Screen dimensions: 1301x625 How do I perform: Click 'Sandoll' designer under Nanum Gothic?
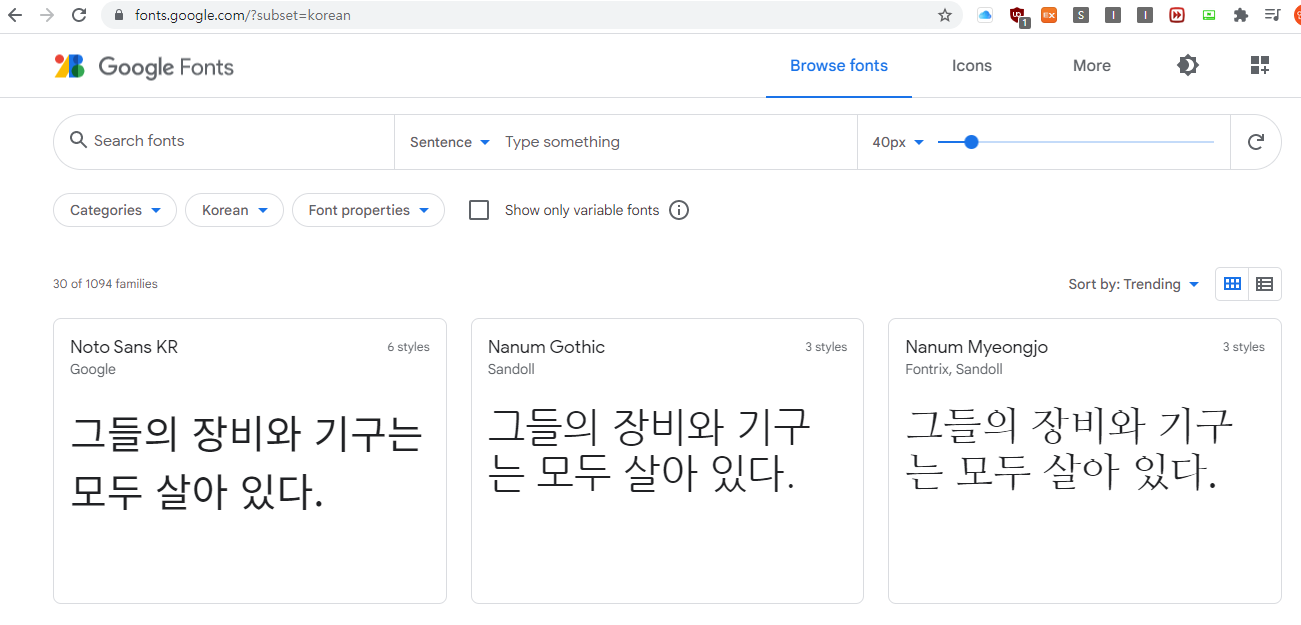coord(511,369)
